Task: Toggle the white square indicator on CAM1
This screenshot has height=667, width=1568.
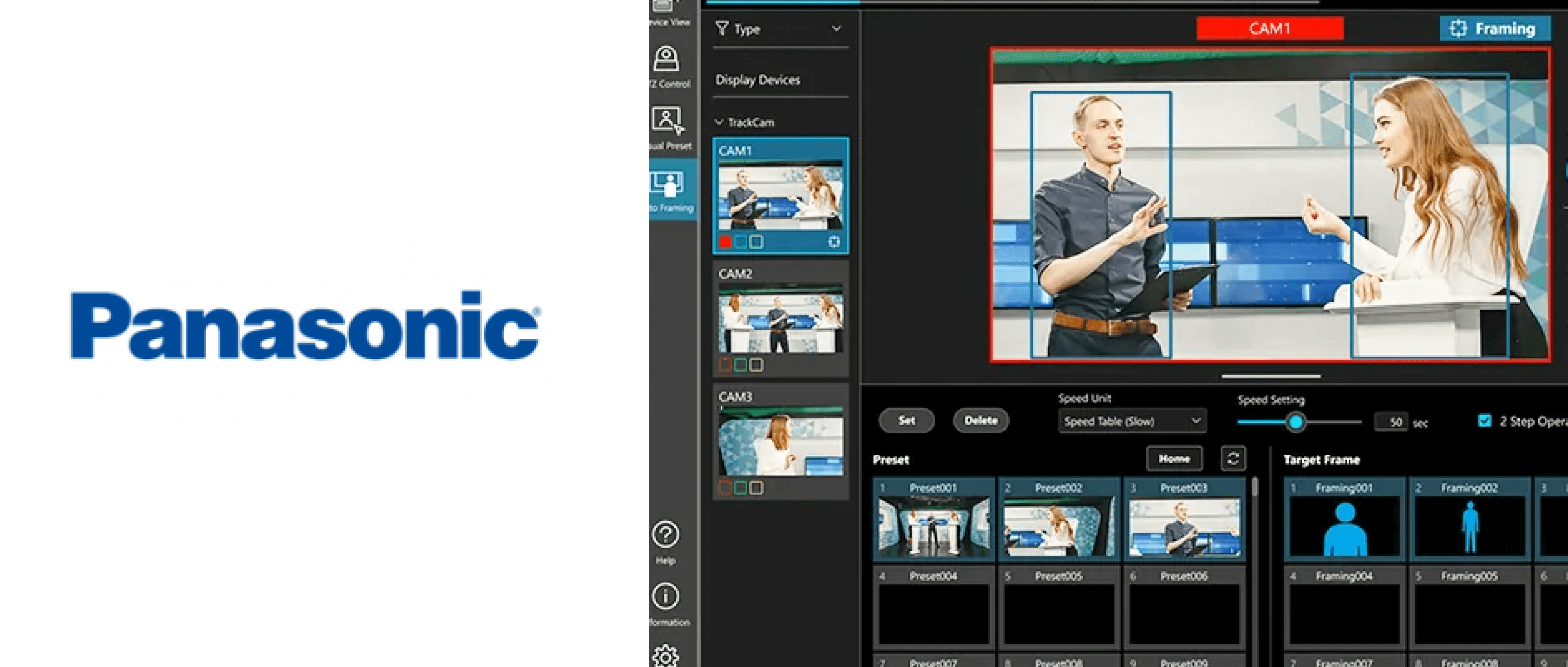Action: click(757, 242)
